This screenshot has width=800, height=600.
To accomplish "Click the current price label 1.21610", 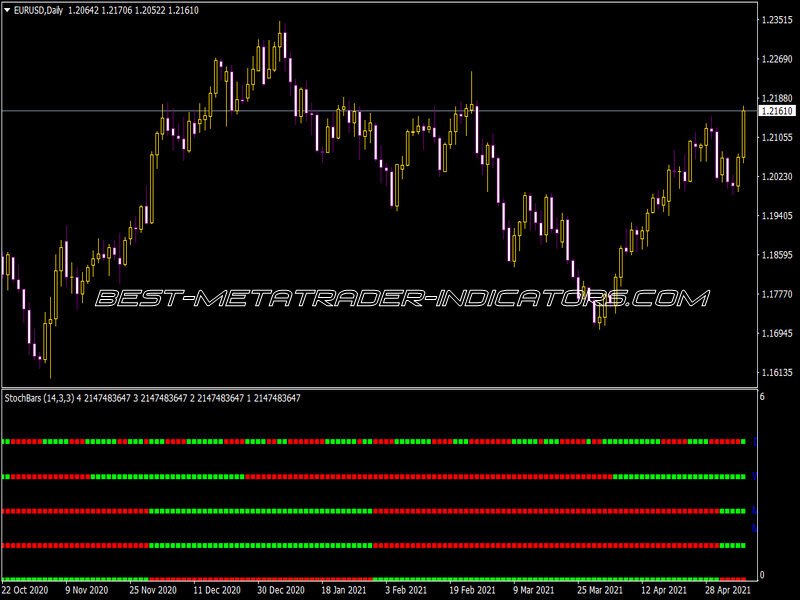I will pyautogui.click(x=777, y=111).
